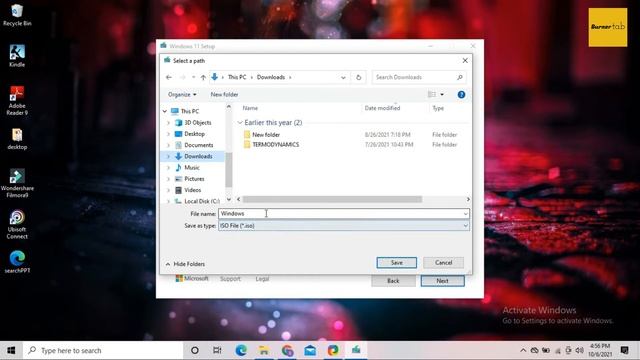
Task: Click This PC in the address path
Action: tap(237, 77)
